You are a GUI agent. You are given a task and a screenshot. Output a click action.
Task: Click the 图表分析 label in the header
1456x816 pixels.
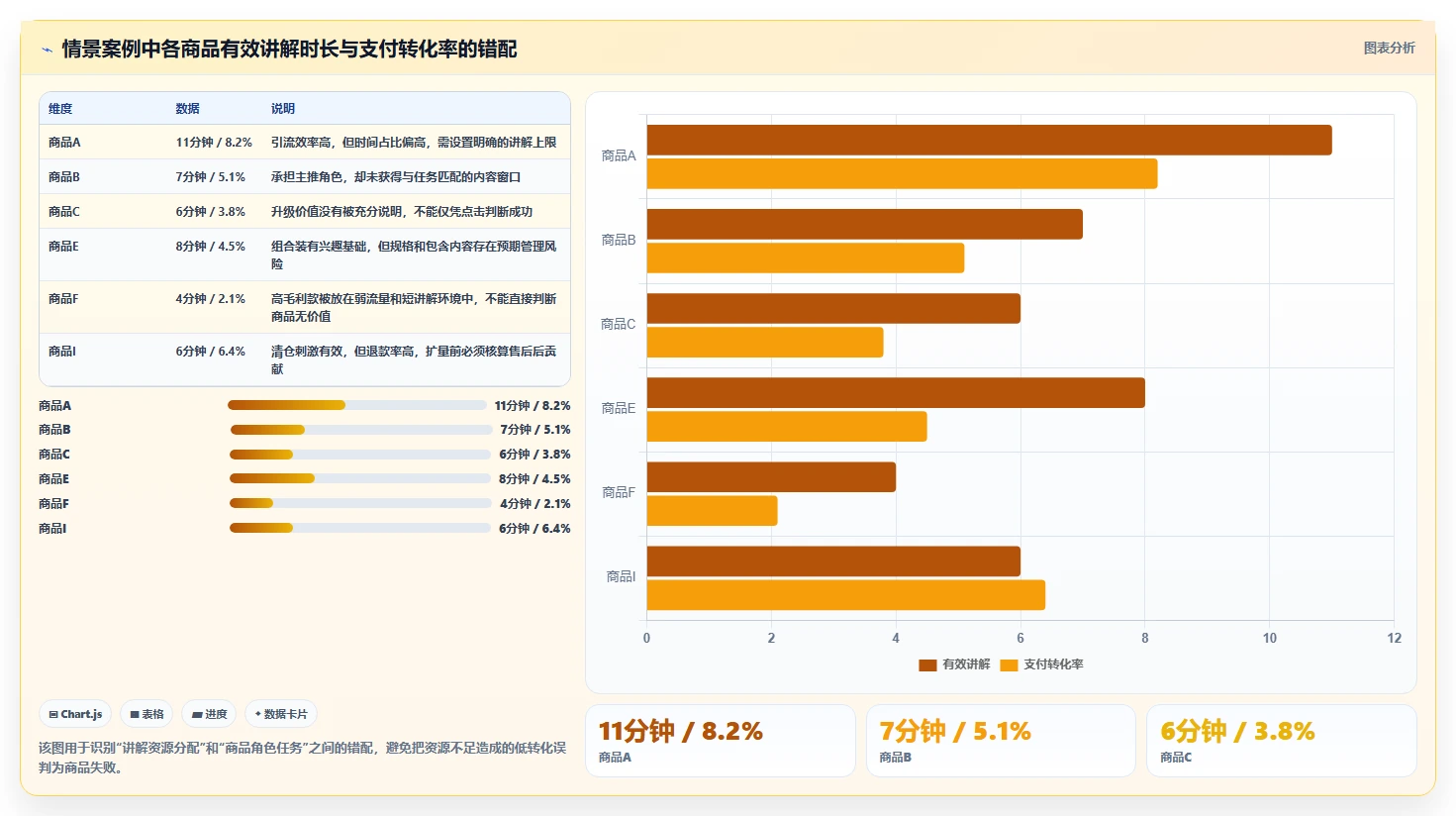pos(1389,48)
